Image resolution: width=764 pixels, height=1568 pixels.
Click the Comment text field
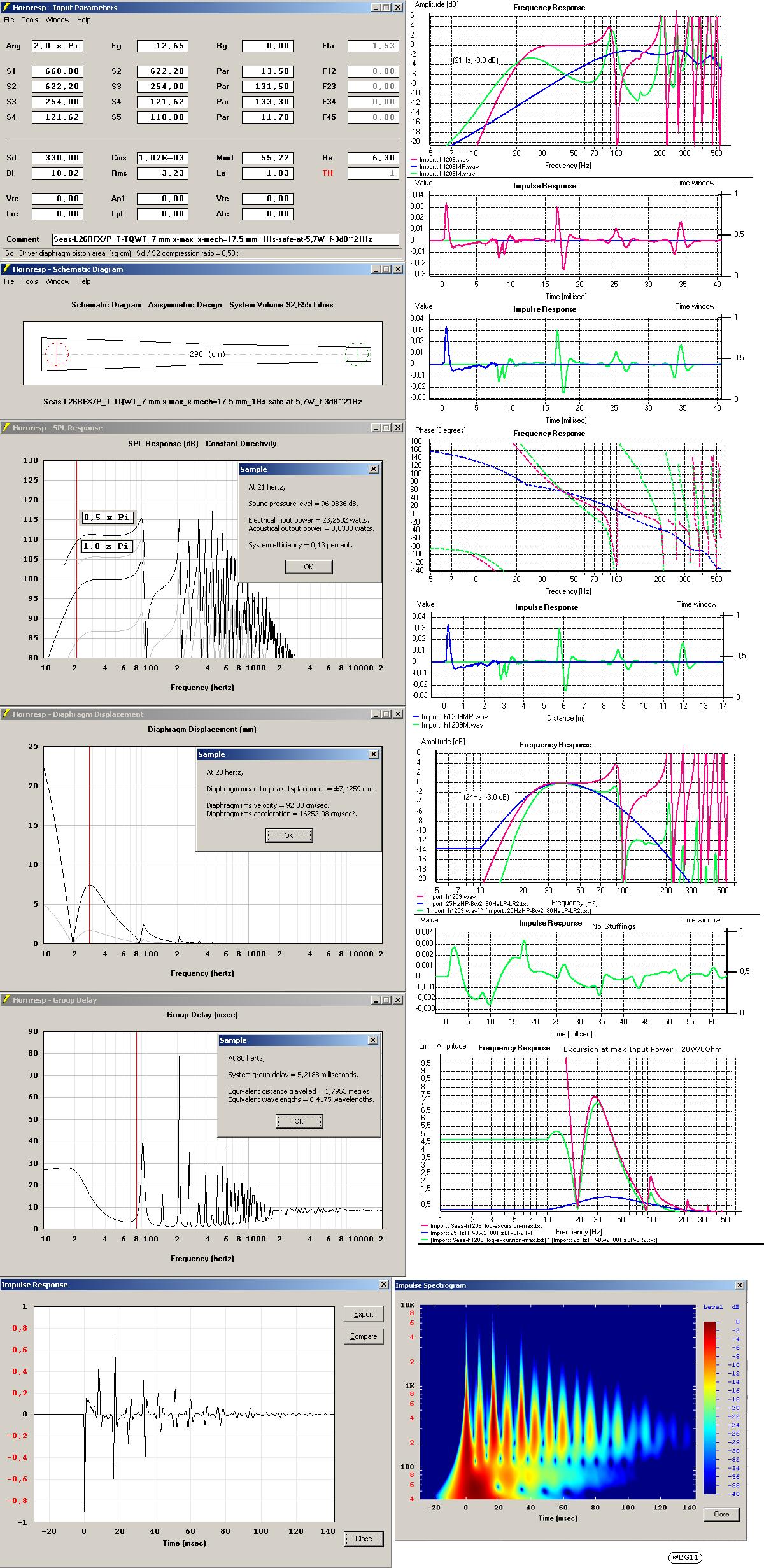[226, 239]
